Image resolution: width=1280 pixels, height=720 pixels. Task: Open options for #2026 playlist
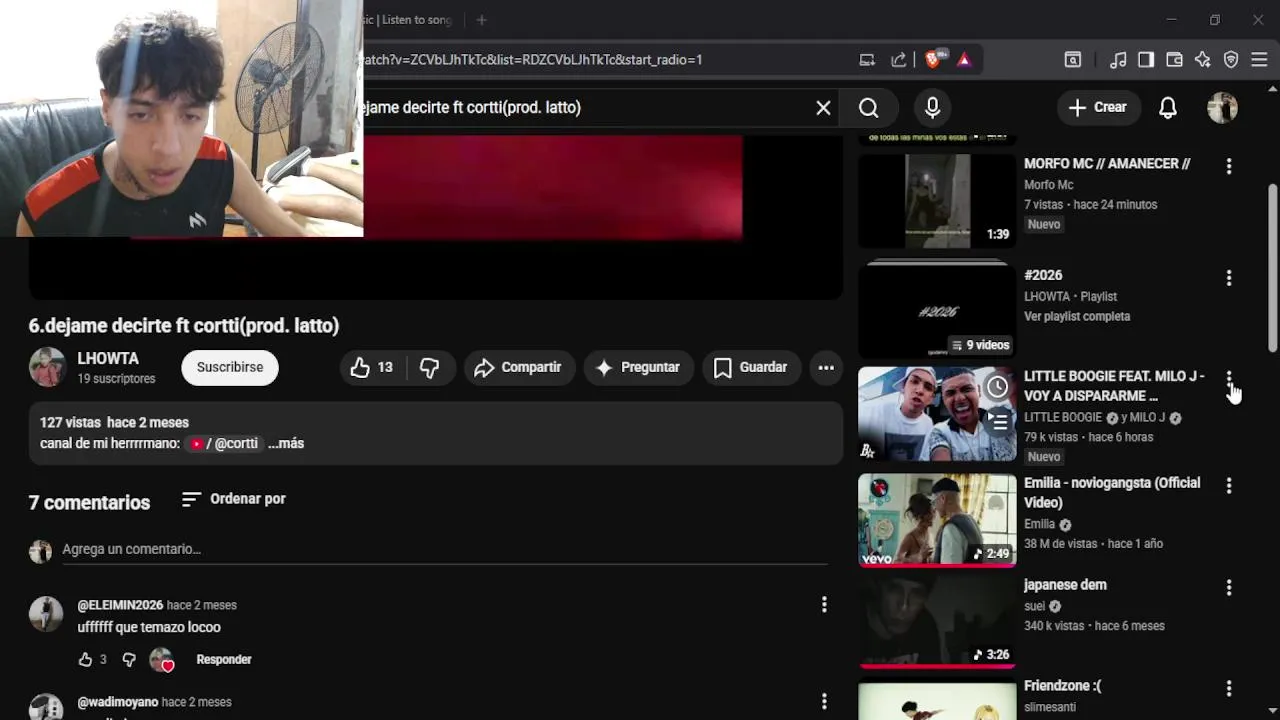[x=1229, y=278]
